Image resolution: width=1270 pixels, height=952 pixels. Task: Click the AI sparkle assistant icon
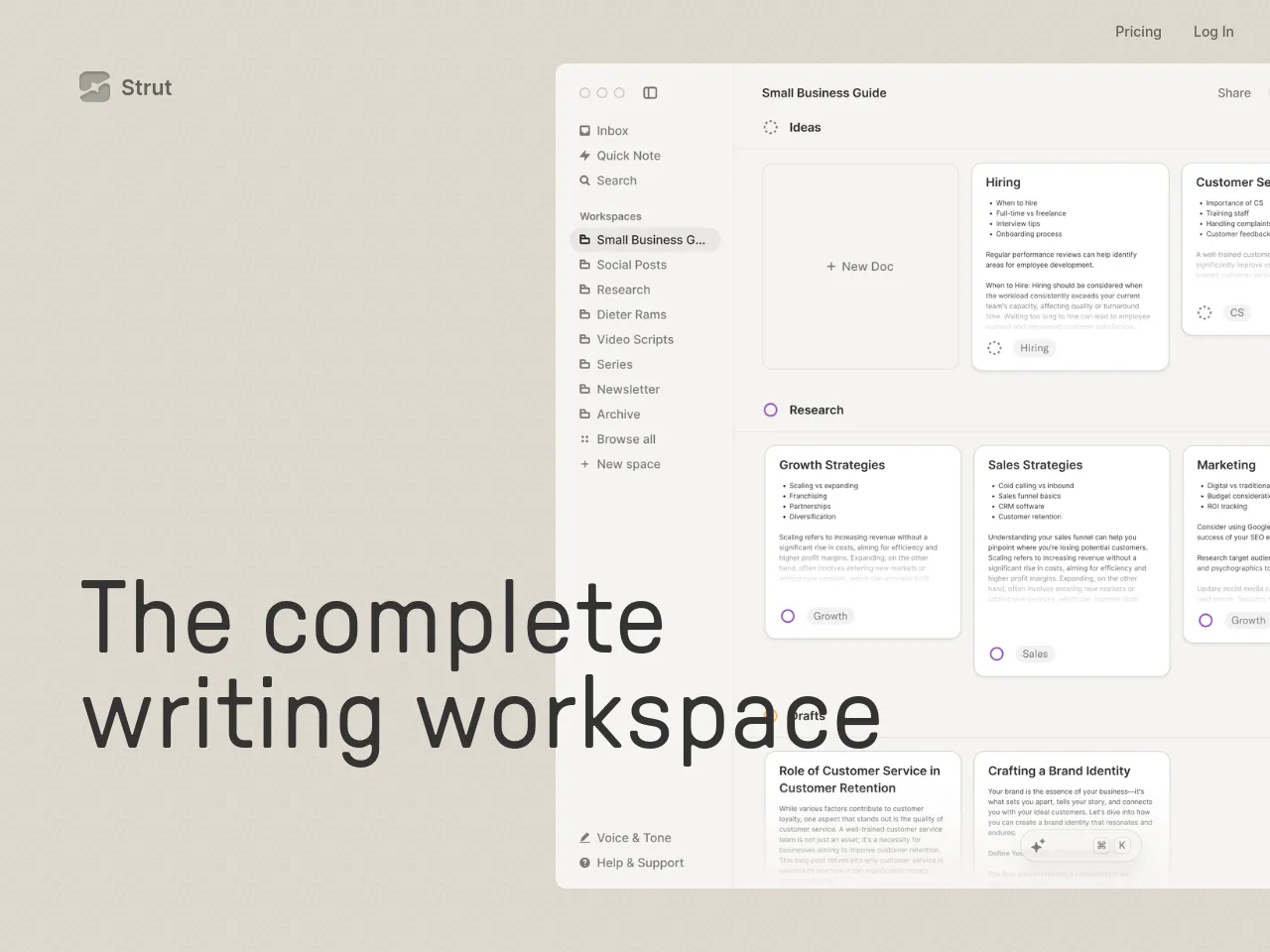coord(1038,846)
